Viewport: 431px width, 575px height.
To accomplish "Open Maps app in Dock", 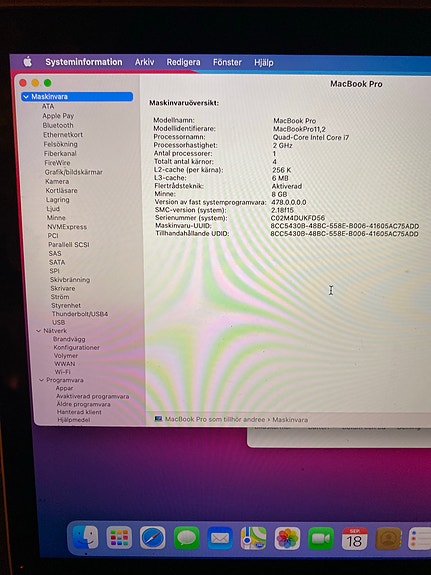I will 253,538.
